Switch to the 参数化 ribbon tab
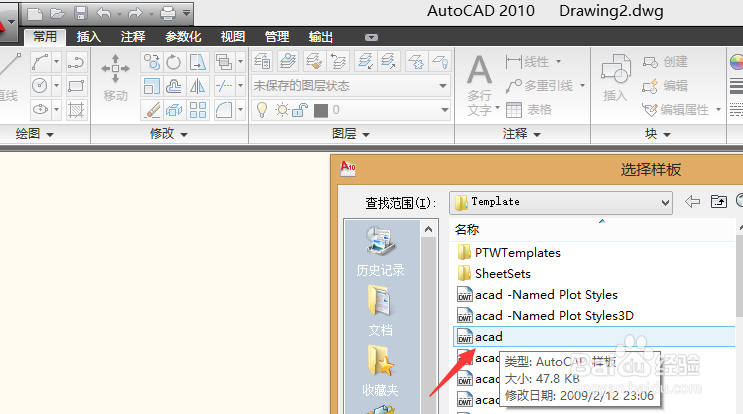The width and height of the screenshot is (743, 414). pyautogui.click(x=183, y=36)
